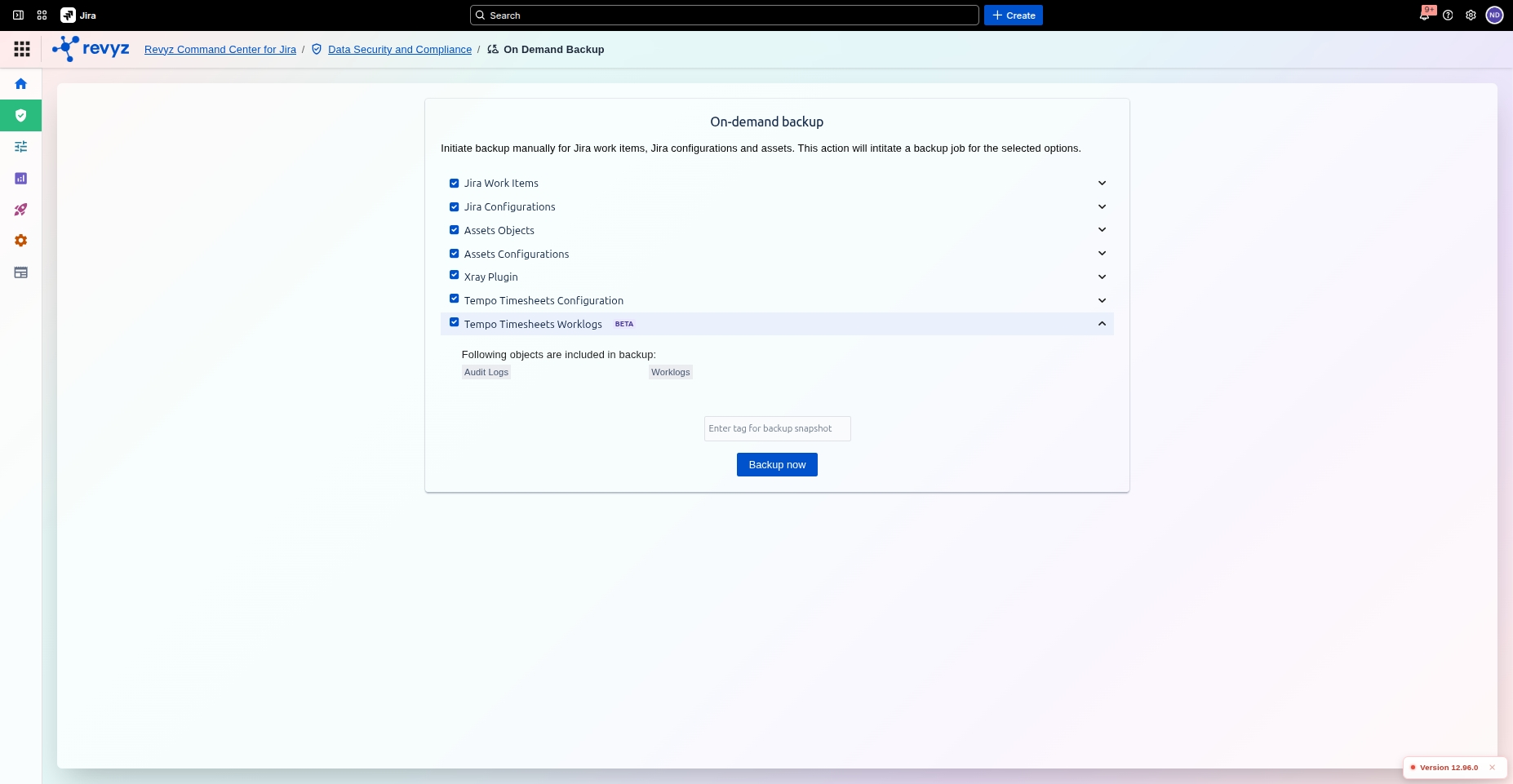Open the rocket sidebar icon
The width and height of the screenshot is (1513, 784).
coord(21,210)
